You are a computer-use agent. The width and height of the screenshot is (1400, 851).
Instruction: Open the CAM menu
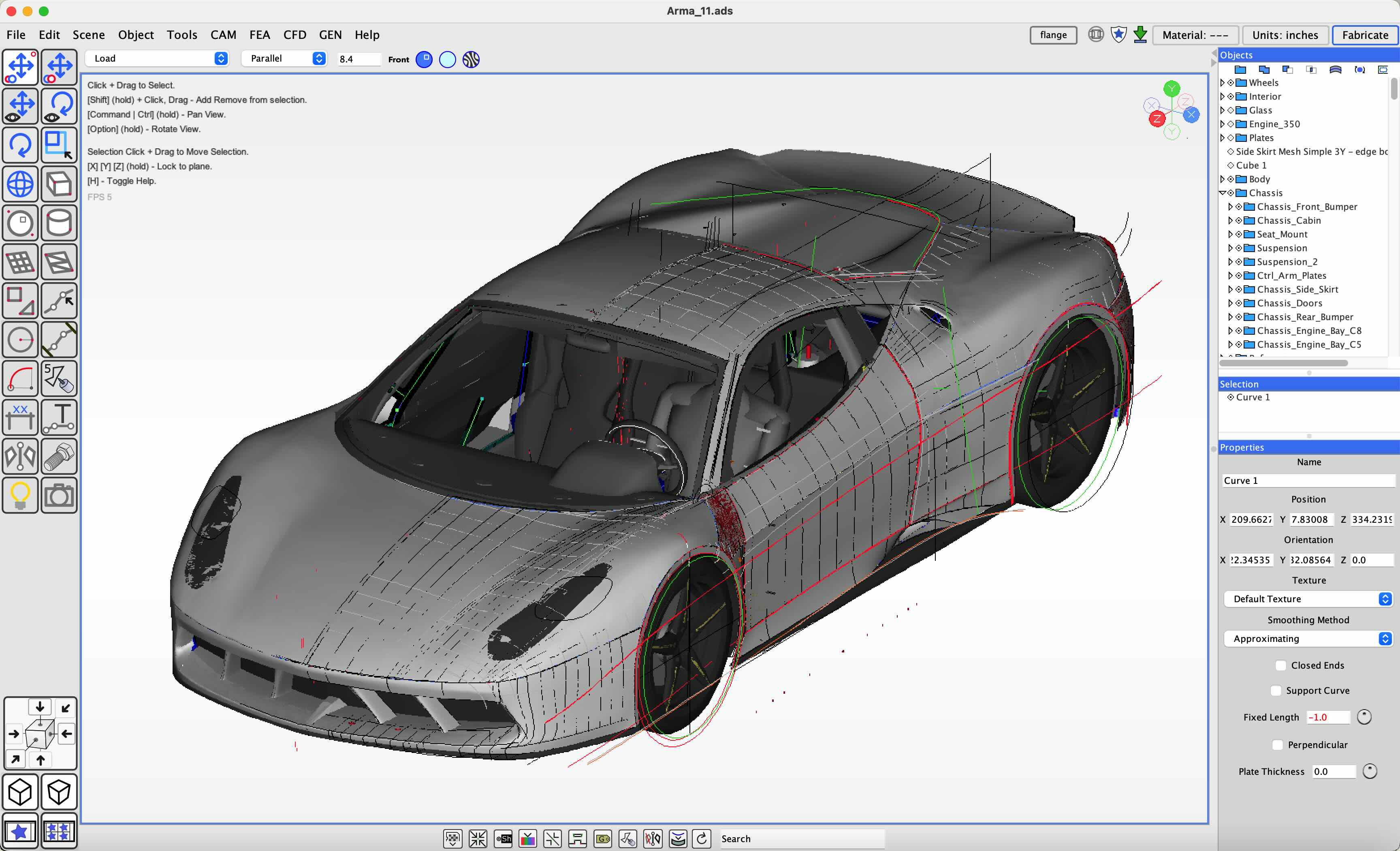click(223, 35)
